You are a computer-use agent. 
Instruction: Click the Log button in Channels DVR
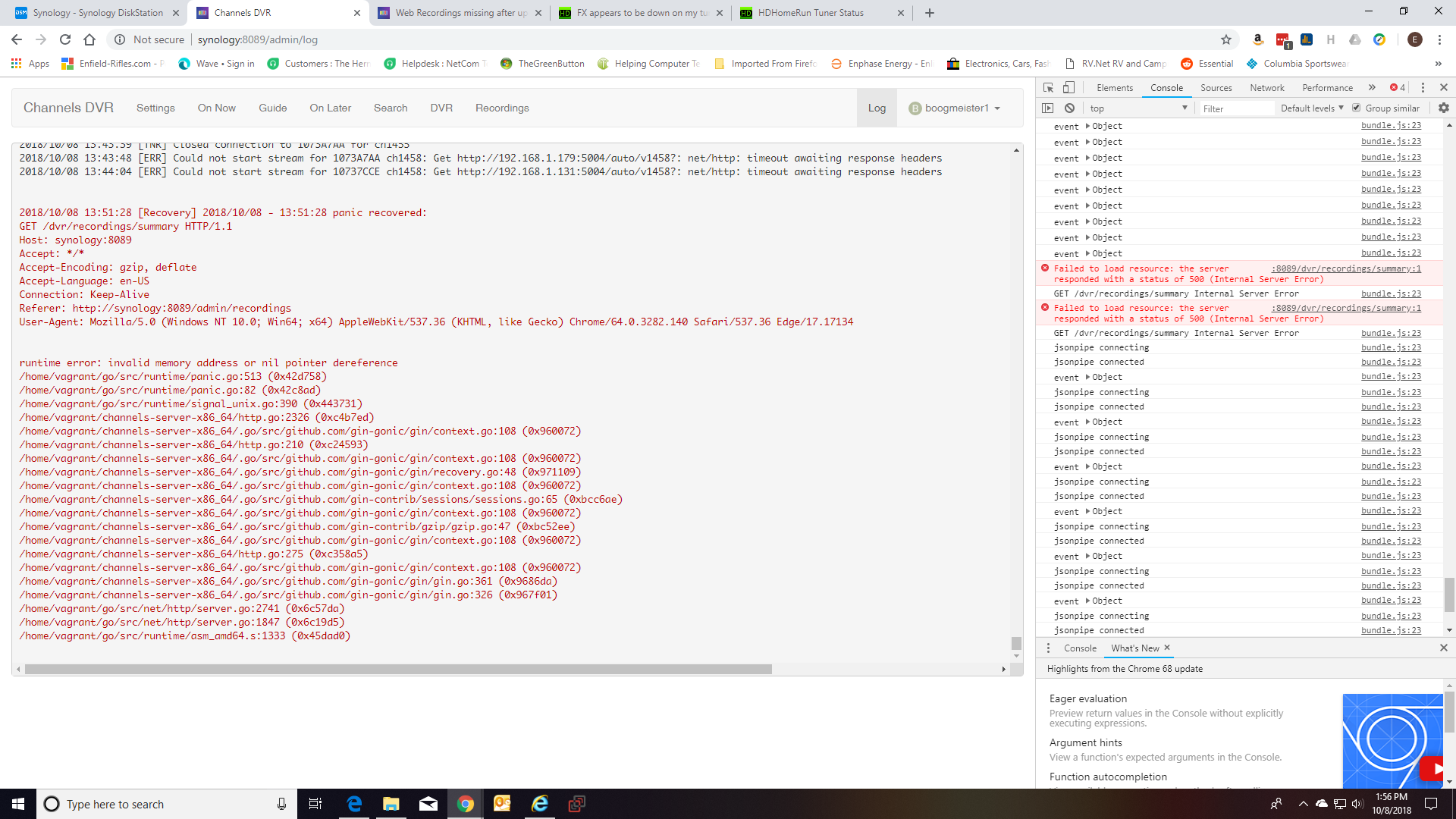click(x=877, y=108)
